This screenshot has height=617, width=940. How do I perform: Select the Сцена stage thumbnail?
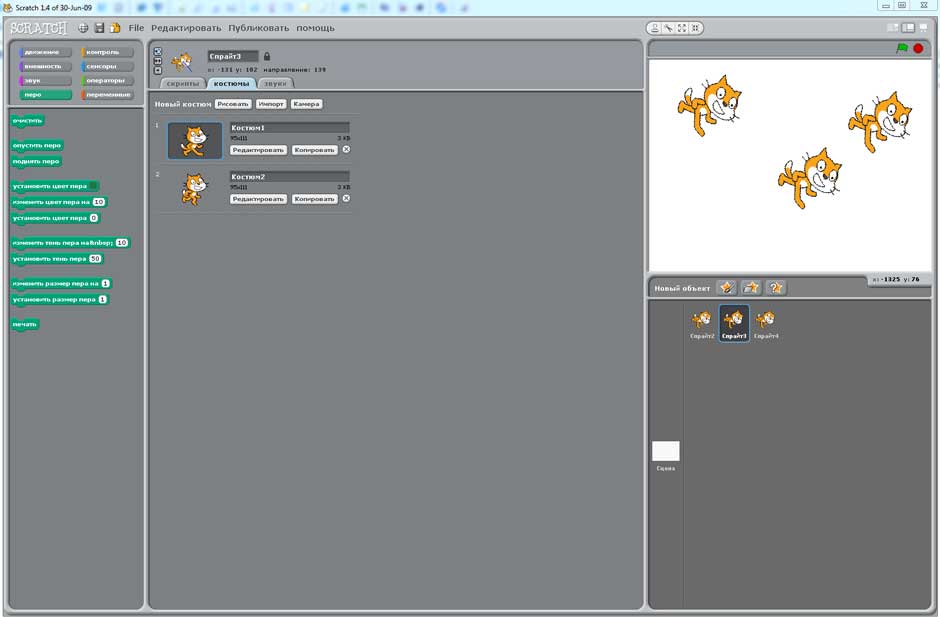point(665,452)
